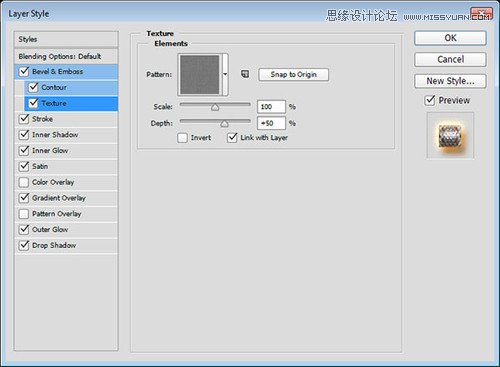Toggle the Satin checkbox

point(24,166)
